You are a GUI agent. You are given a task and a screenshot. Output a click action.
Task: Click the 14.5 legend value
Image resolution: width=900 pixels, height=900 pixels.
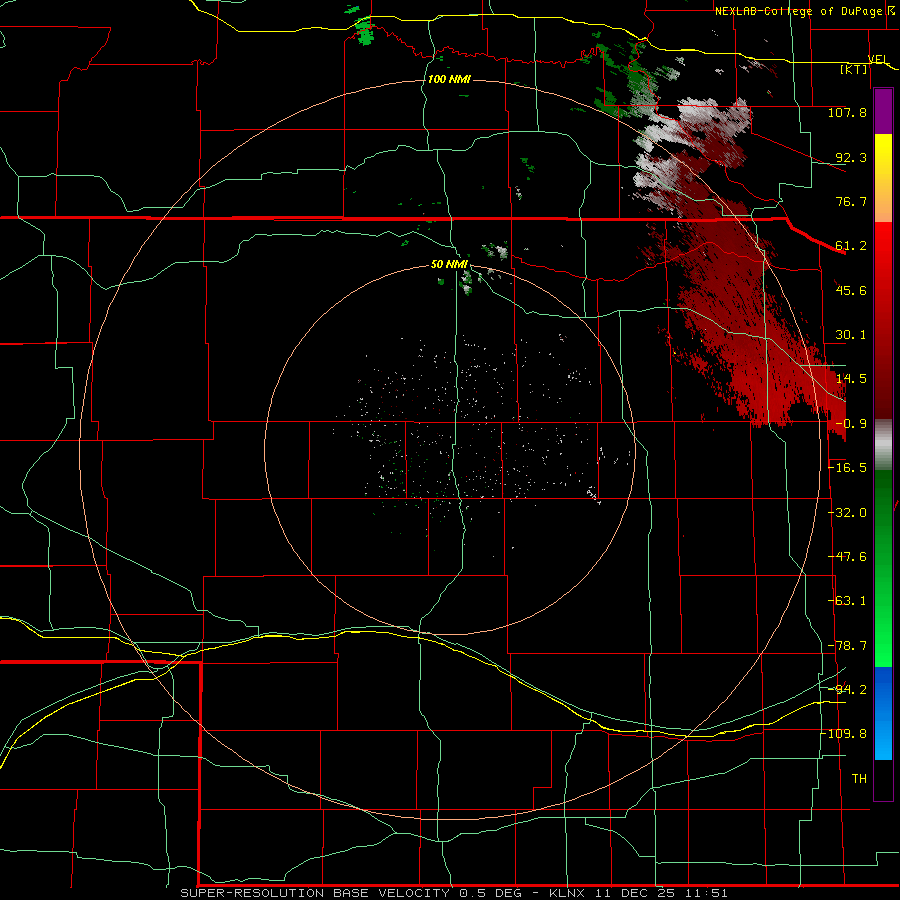click(x=851, y=379)
